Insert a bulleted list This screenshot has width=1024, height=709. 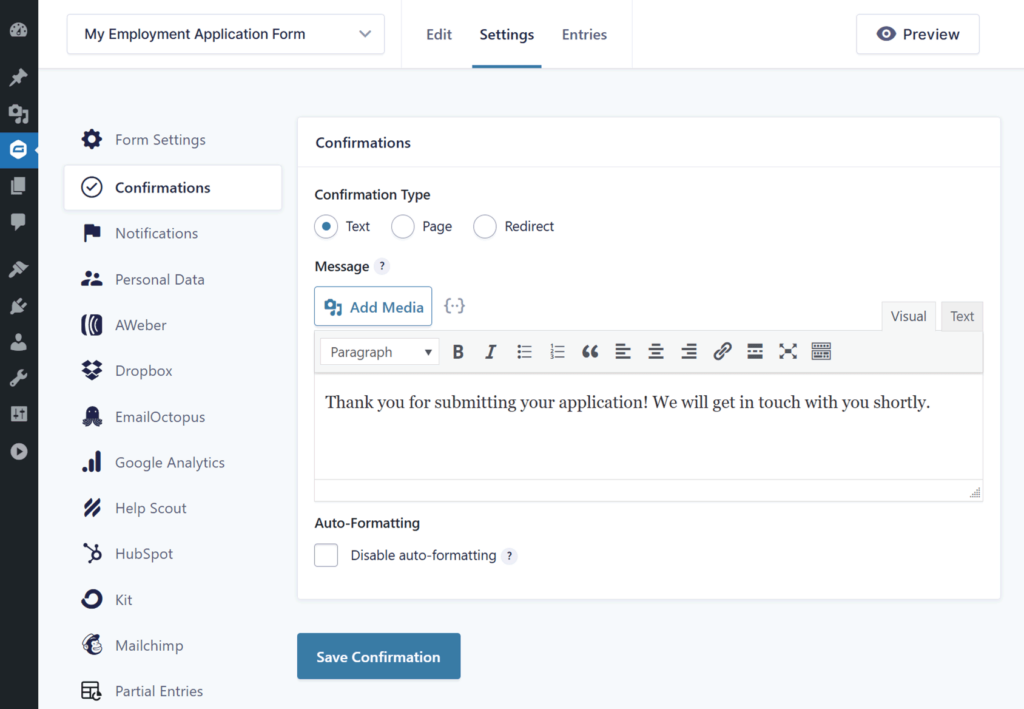tap(524, 351)
